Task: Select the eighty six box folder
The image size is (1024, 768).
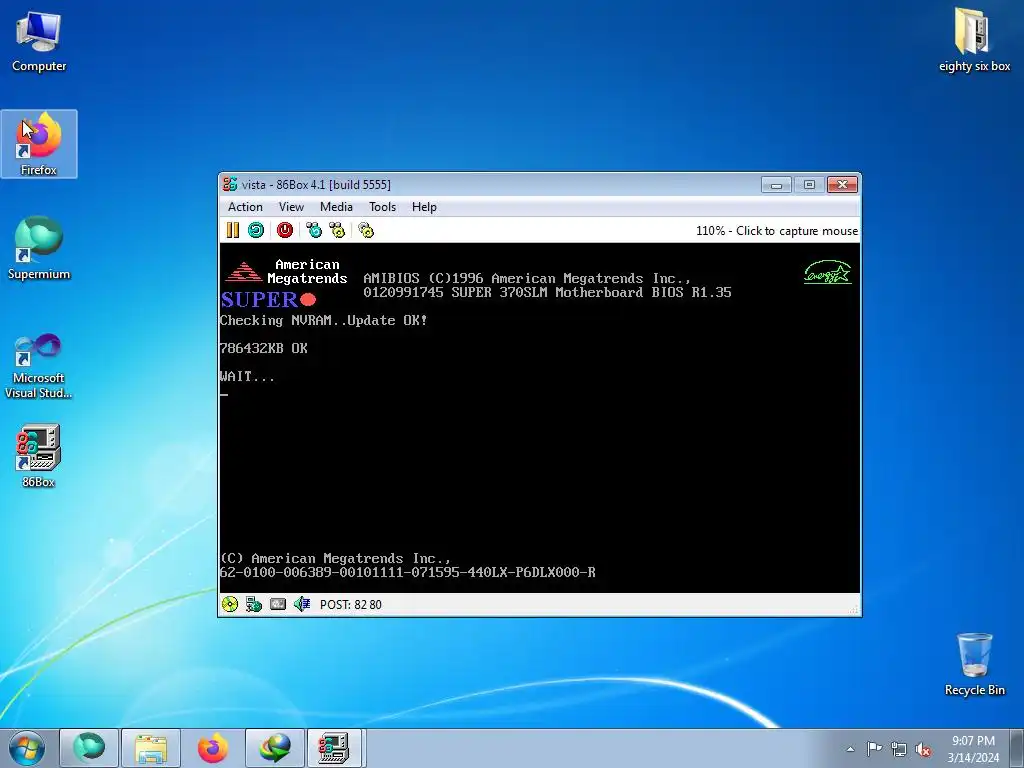Action: pyautogui.click(x=974, y=39)
